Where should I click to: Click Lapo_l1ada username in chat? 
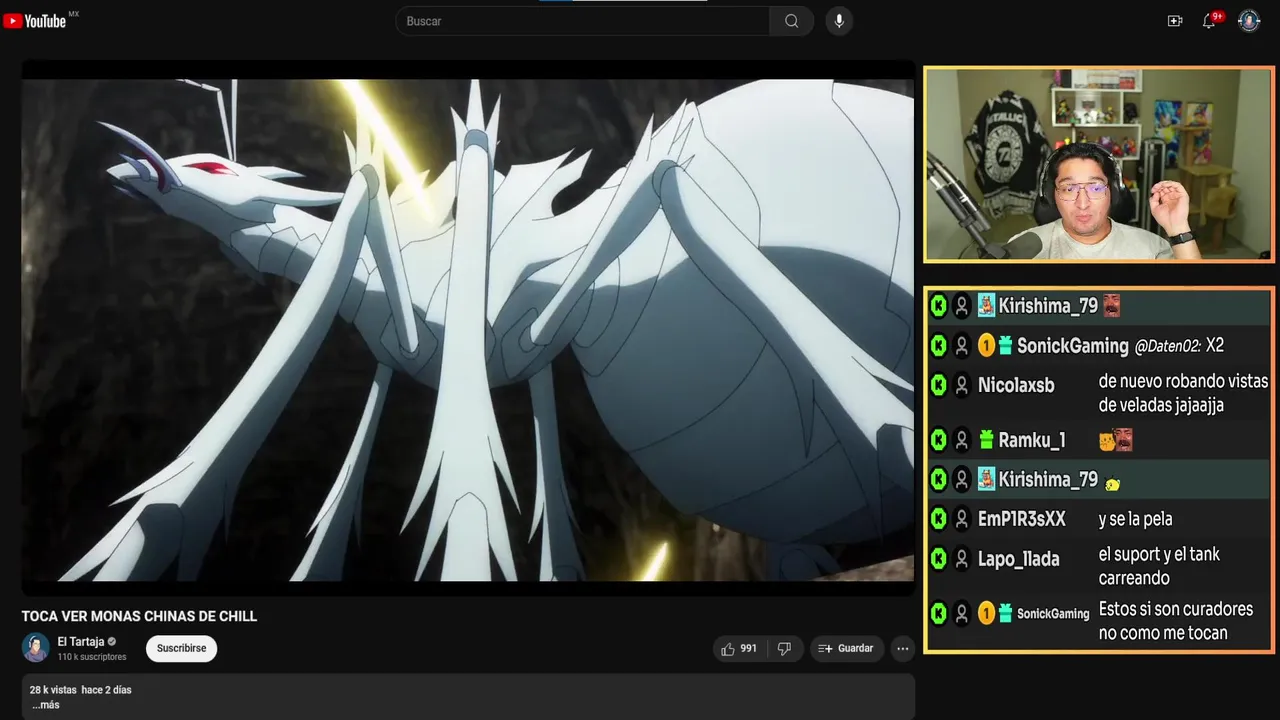pos(1019,559)
